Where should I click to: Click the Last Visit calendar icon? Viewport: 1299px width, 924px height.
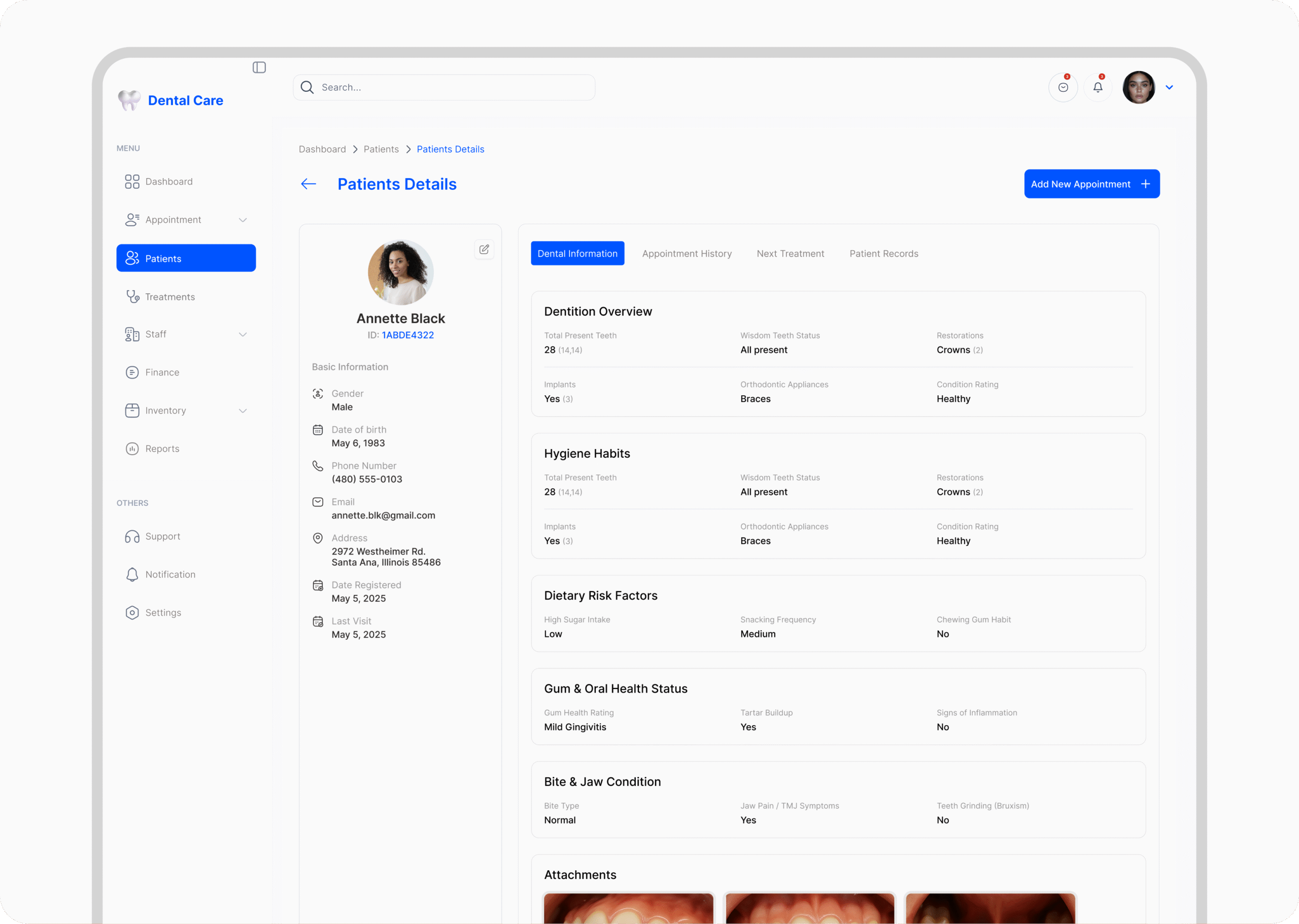(318, 621)
